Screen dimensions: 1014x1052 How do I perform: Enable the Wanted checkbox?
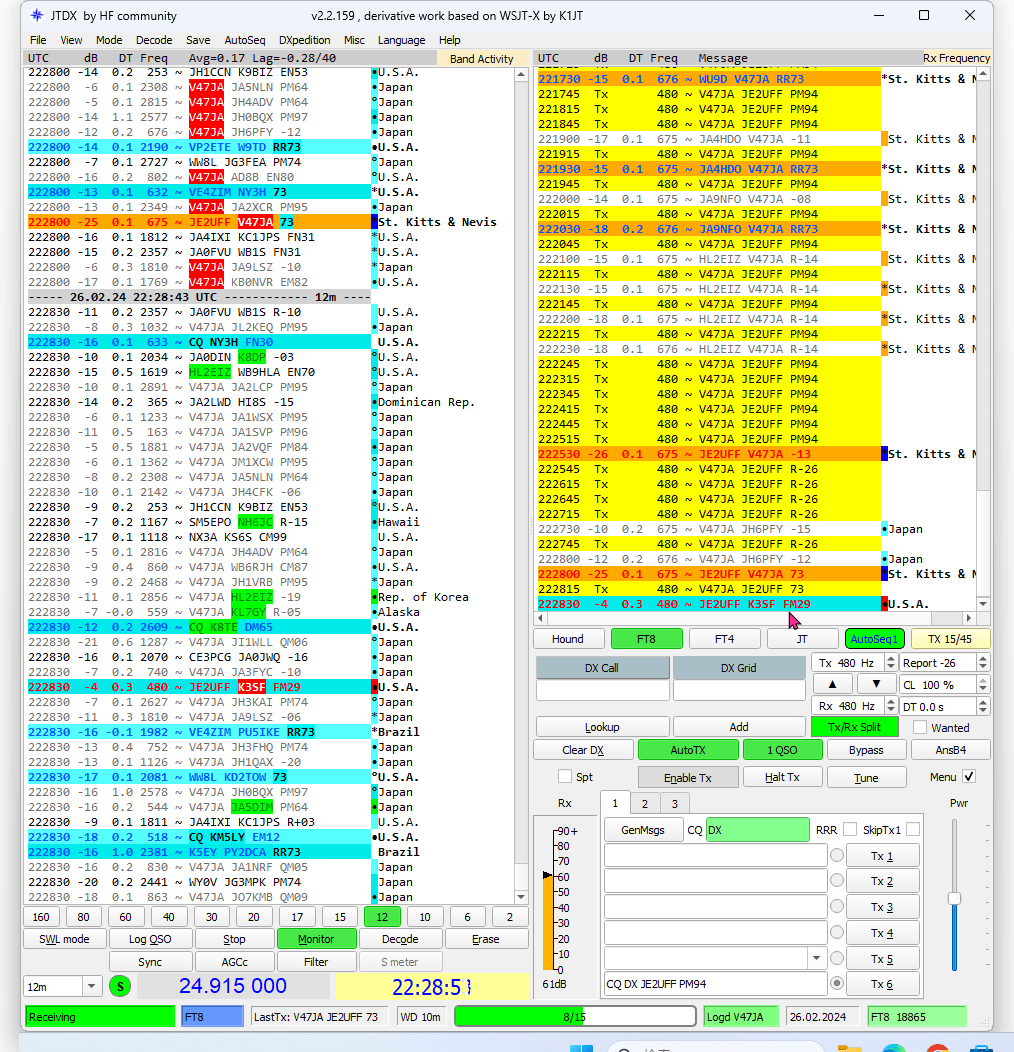pyautogui.click(x=920, y=727)
